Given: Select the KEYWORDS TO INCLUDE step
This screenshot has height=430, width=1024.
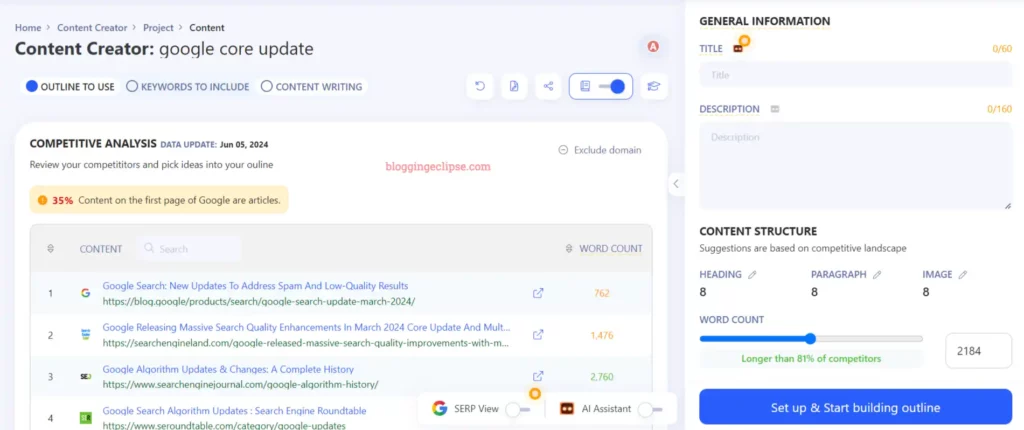Looking at the screenshot, I should (x=188, y=86).
